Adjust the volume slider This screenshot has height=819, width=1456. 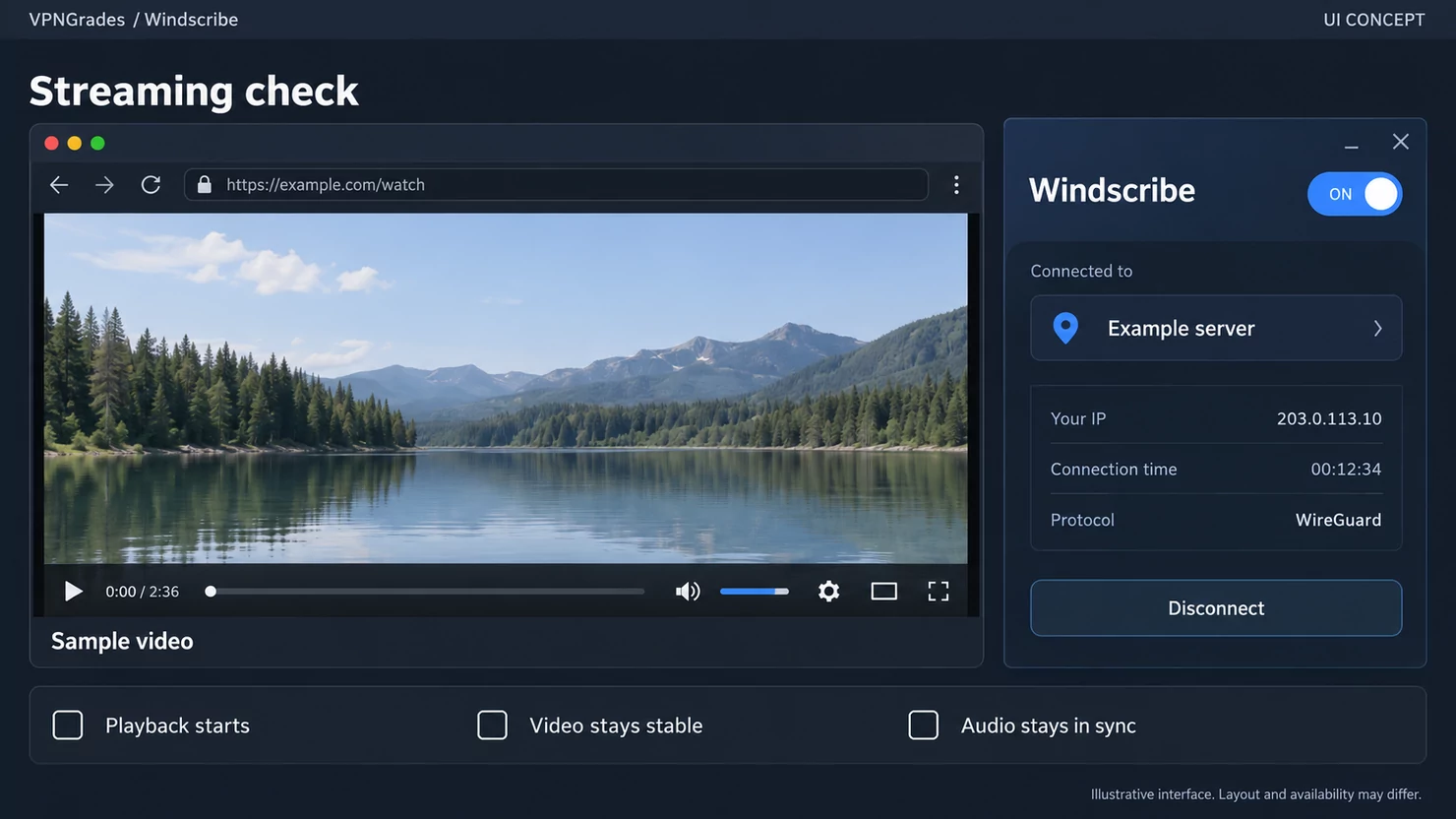pos(755,592)
